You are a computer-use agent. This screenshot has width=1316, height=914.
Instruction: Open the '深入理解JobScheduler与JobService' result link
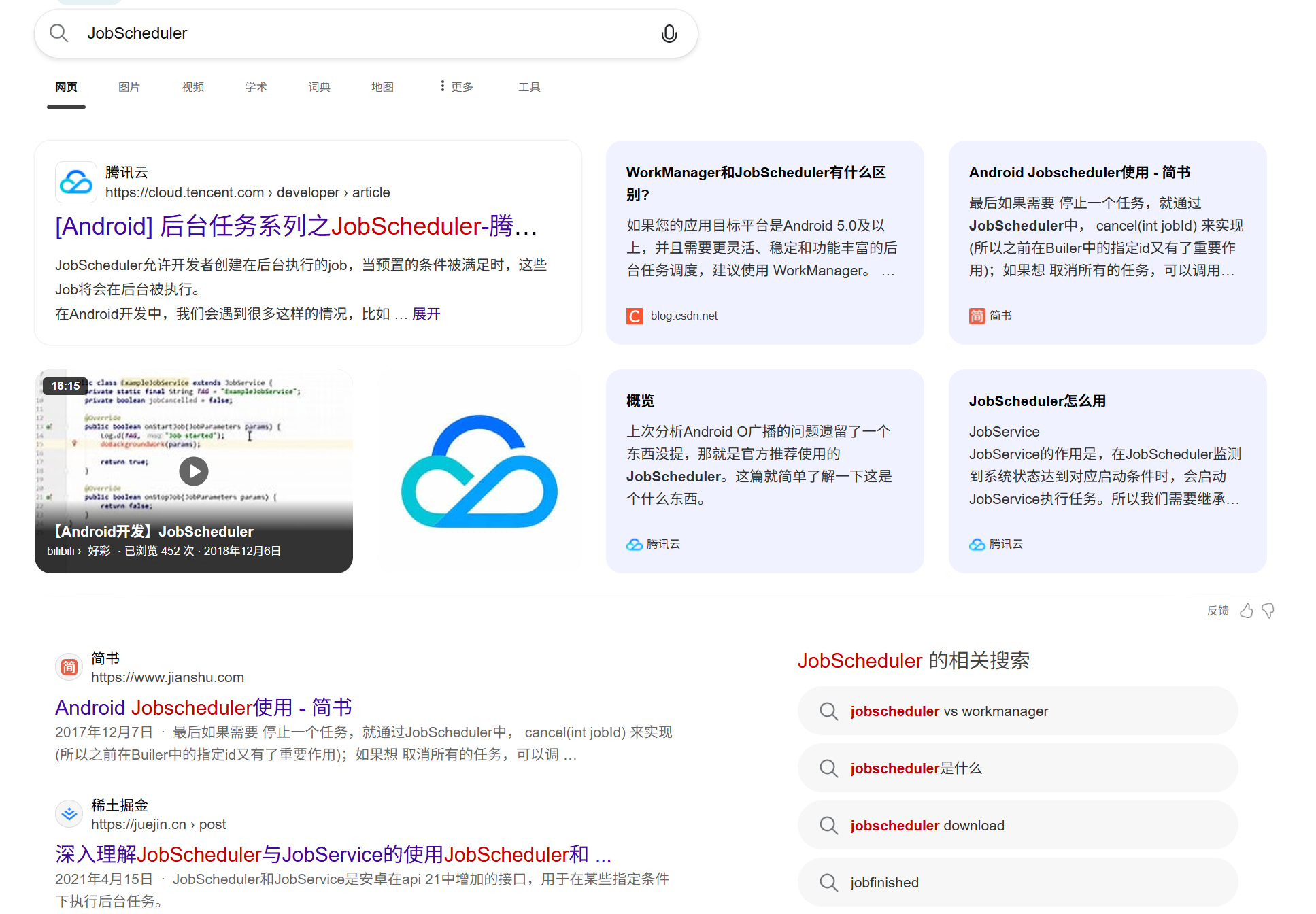[333, 854]
